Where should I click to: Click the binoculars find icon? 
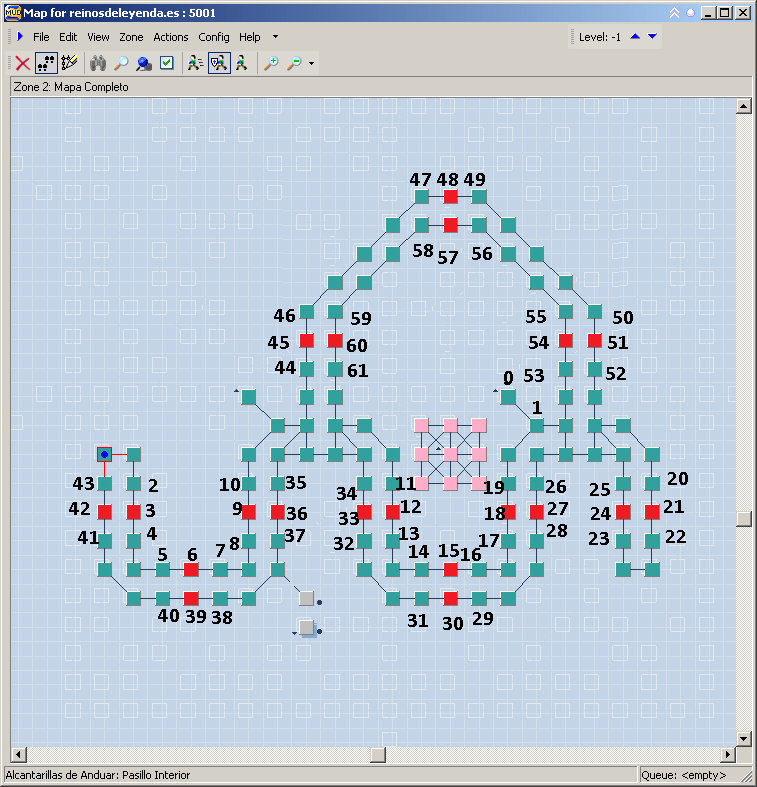coord(97,63)
